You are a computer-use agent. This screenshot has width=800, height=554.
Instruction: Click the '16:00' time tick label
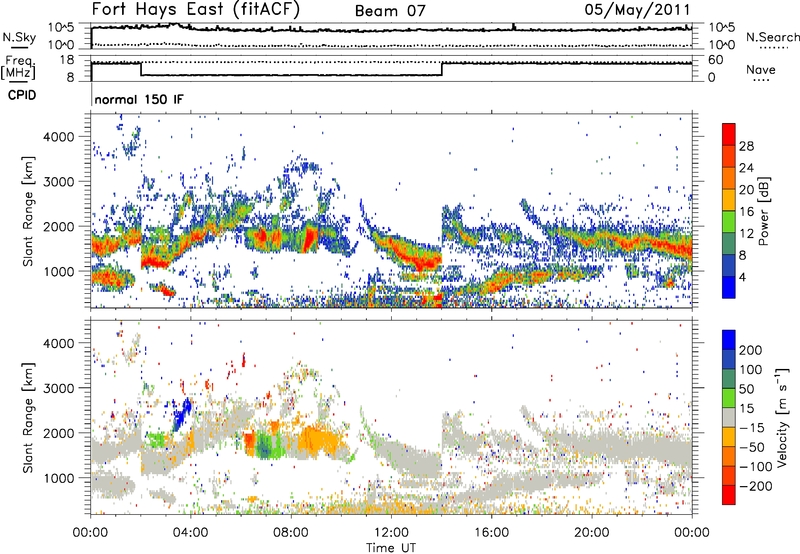(x=491, y=533)
